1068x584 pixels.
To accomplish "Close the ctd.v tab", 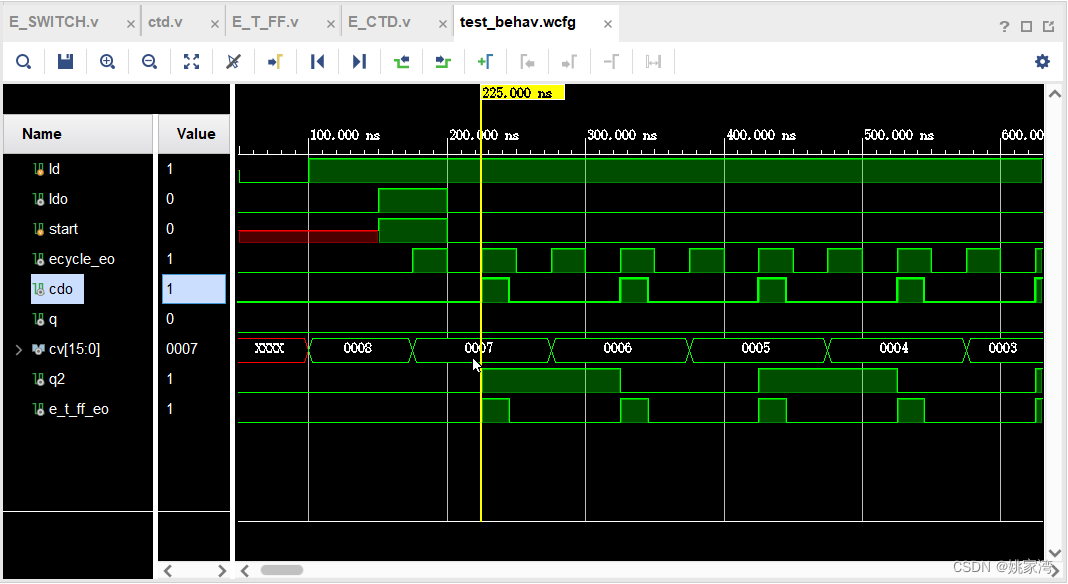I will pyautogui.click(x=214, y=23).
